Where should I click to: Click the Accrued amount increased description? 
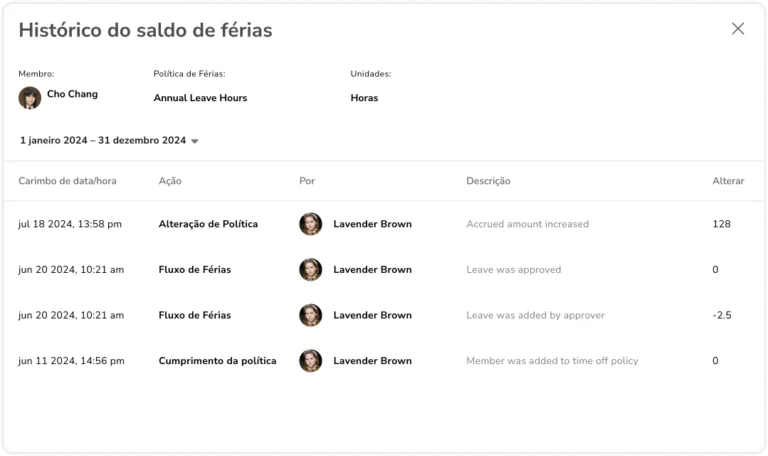tap(528, 224)
